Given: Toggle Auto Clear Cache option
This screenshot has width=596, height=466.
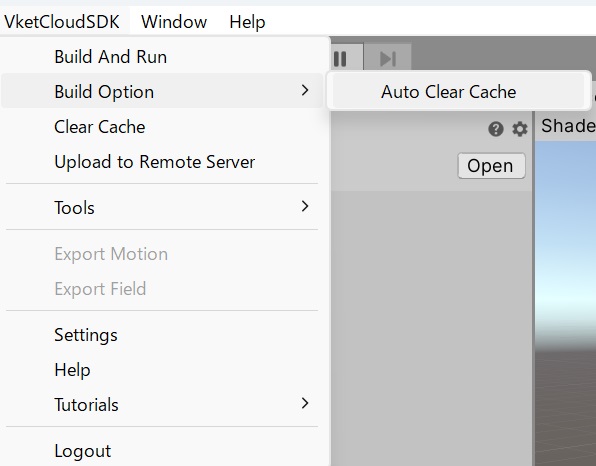Looking at the screenshot, I should 458,92.
